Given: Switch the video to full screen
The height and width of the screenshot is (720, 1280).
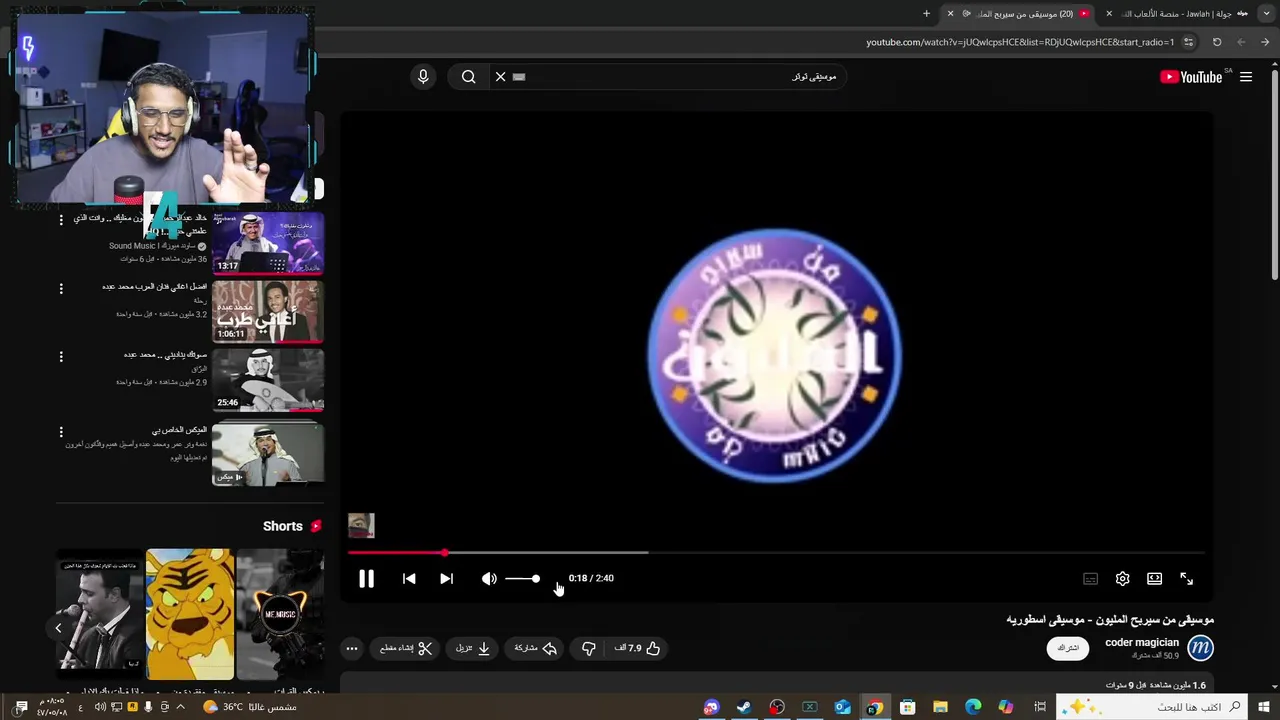Looking at the screenshot, I should click(x=1186, y=578).
